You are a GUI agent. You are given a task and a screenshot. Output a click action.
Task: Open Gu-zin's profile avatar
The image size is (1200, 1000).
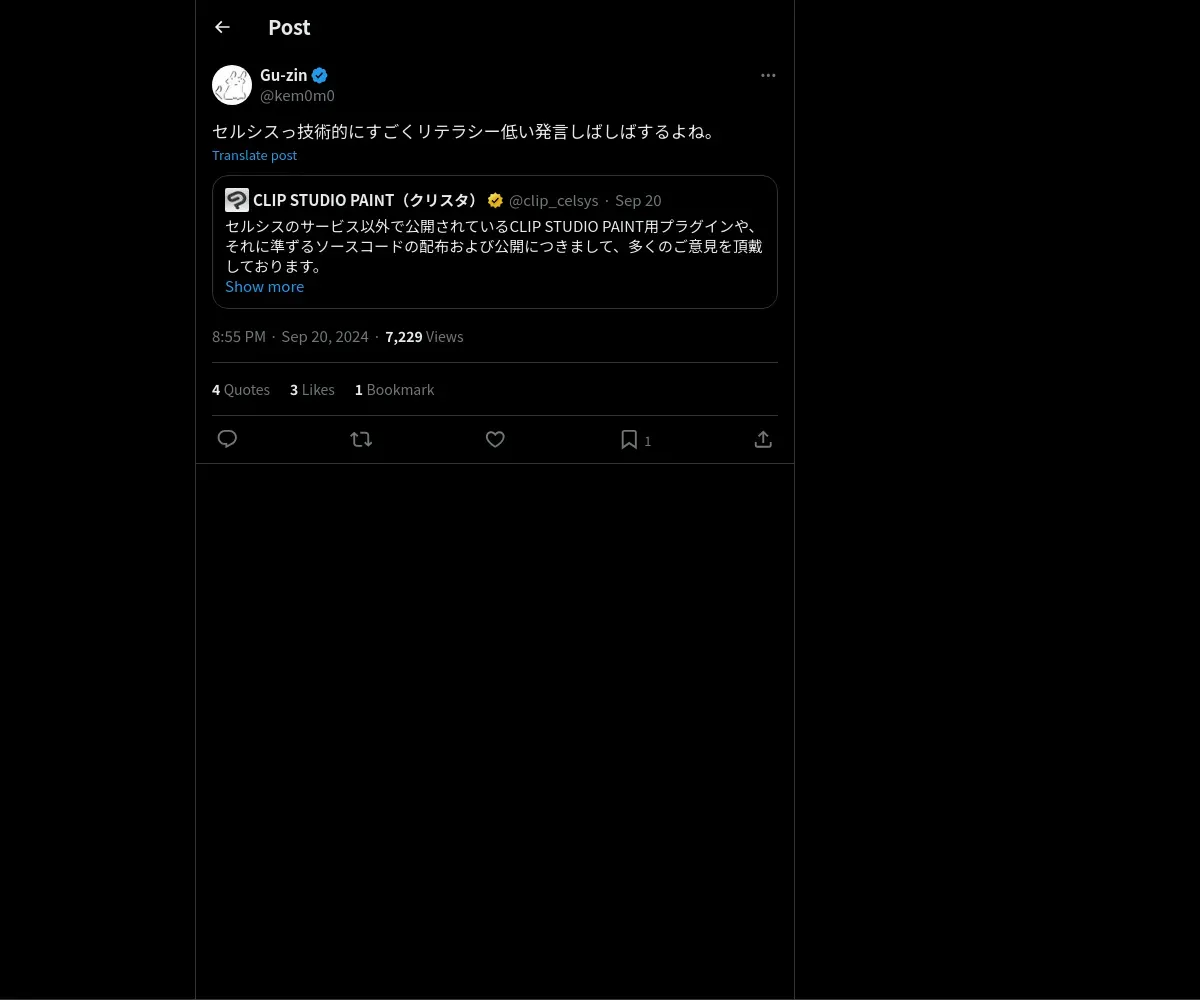(232, 85)
